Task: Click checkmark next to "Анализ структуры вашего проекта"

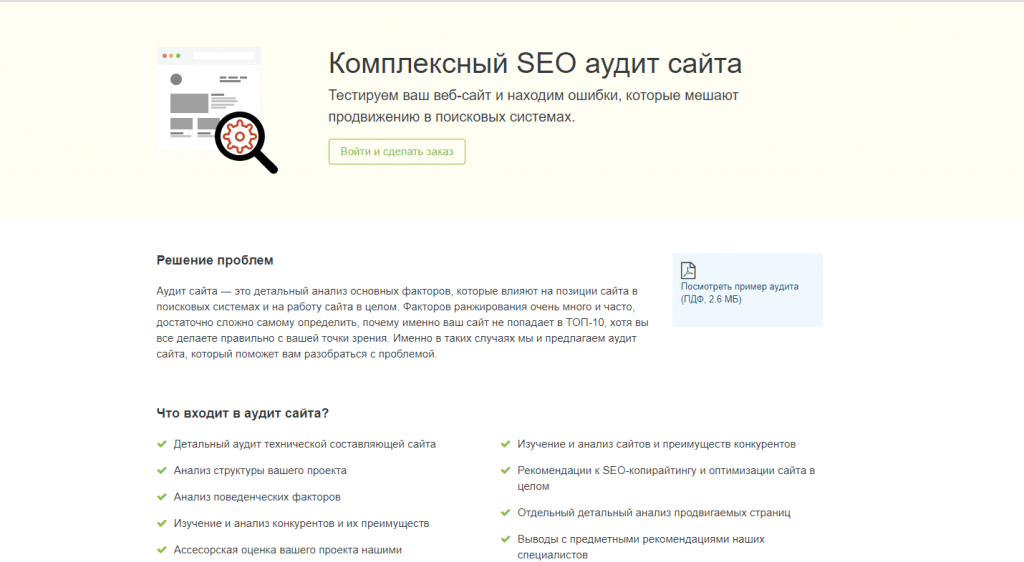Action: 162,470
